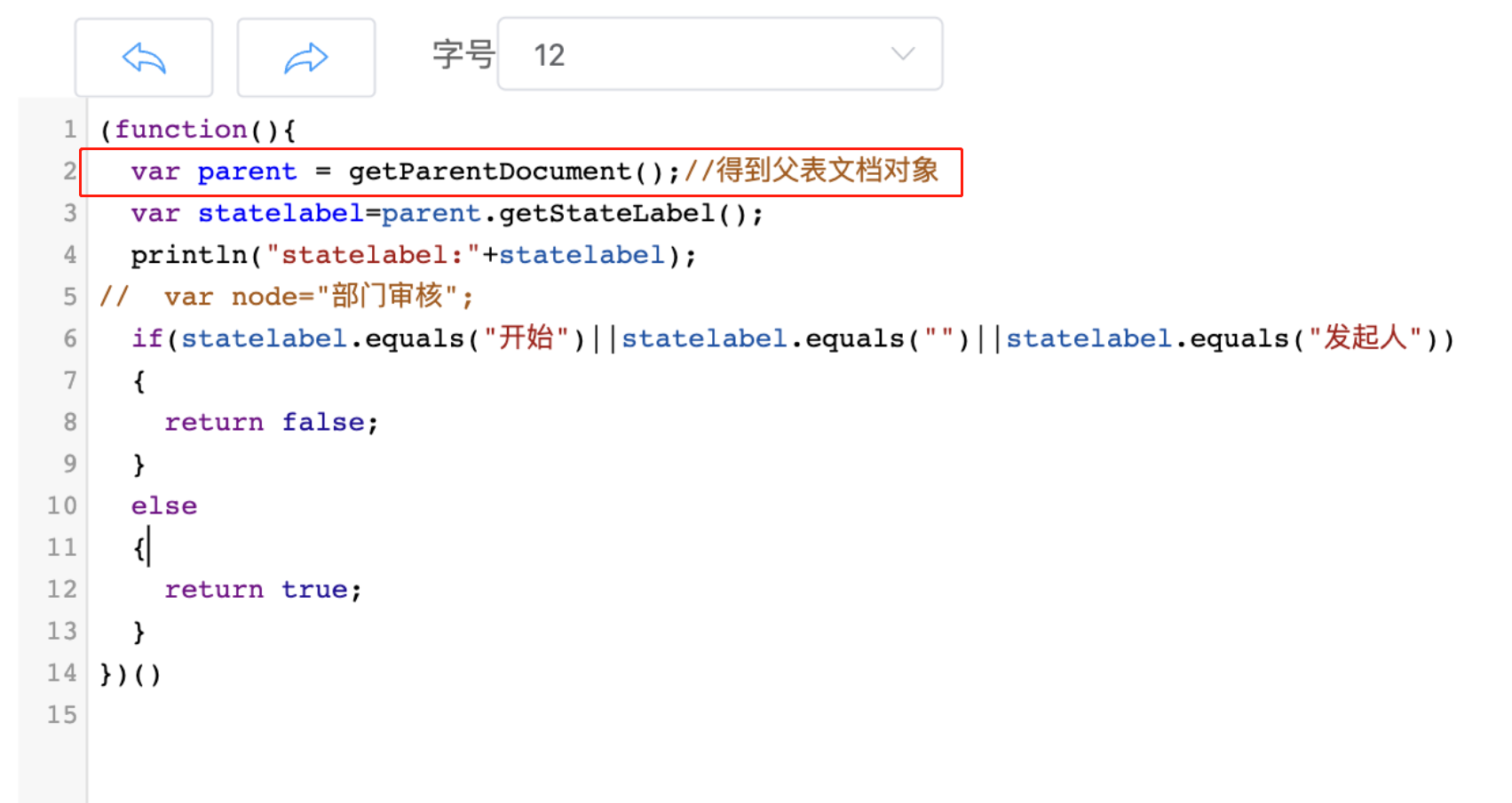The height and width of the screenshot is (803, 1512).
Task: Click the println statement on line 4
Action: [414, 255]
